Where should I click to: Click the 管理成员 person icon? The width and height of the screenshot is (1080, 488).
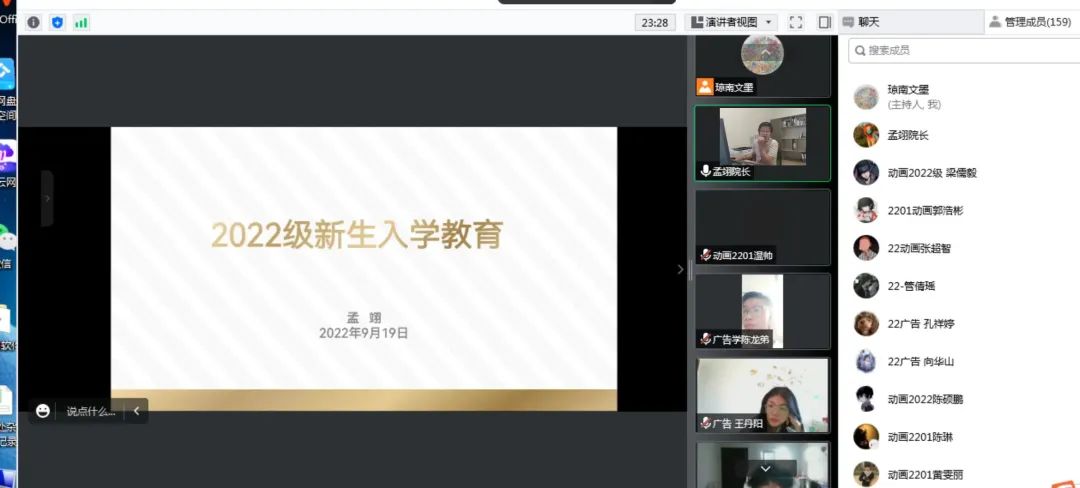(x=995, y=22)
